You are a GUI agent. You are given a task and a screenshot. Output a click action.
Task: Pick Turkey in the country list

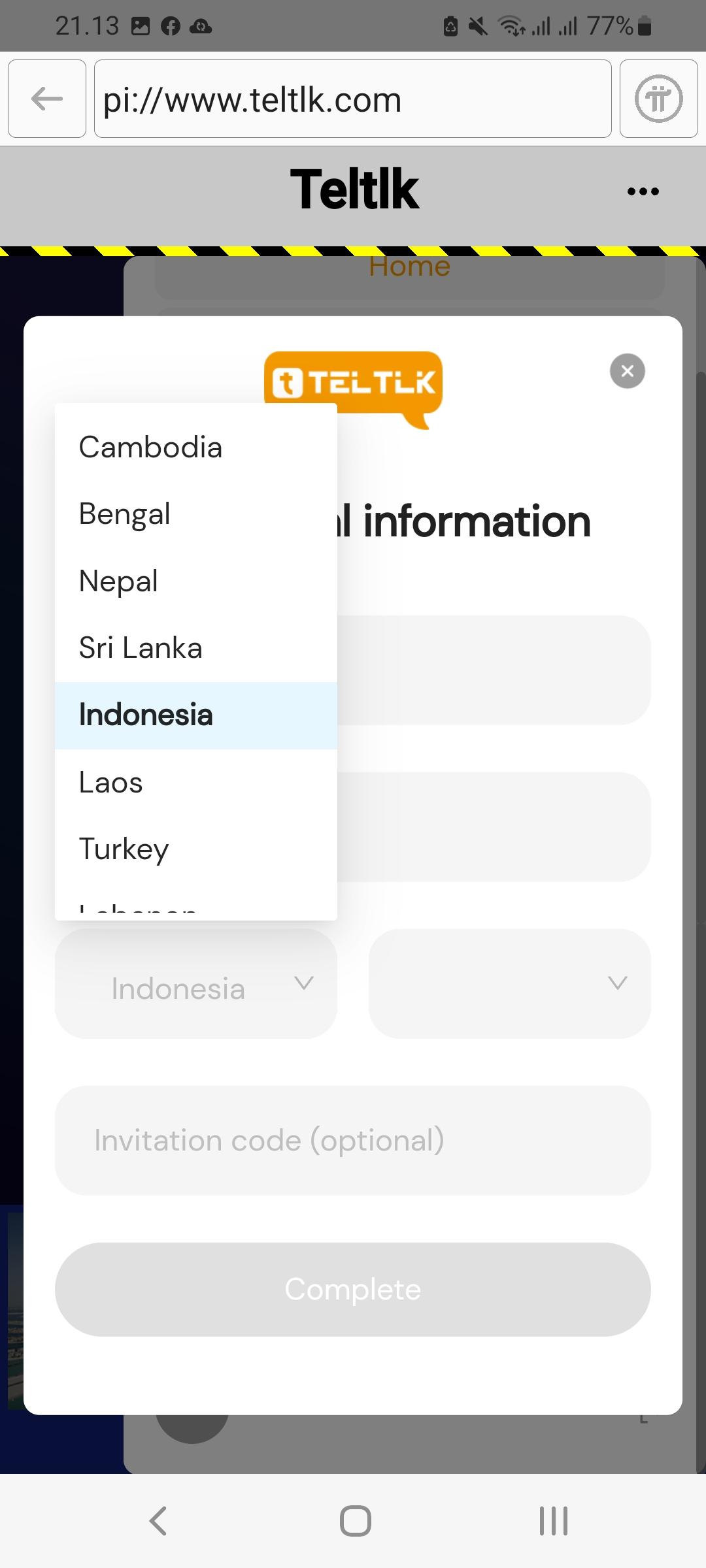click(x=124, y=849)
